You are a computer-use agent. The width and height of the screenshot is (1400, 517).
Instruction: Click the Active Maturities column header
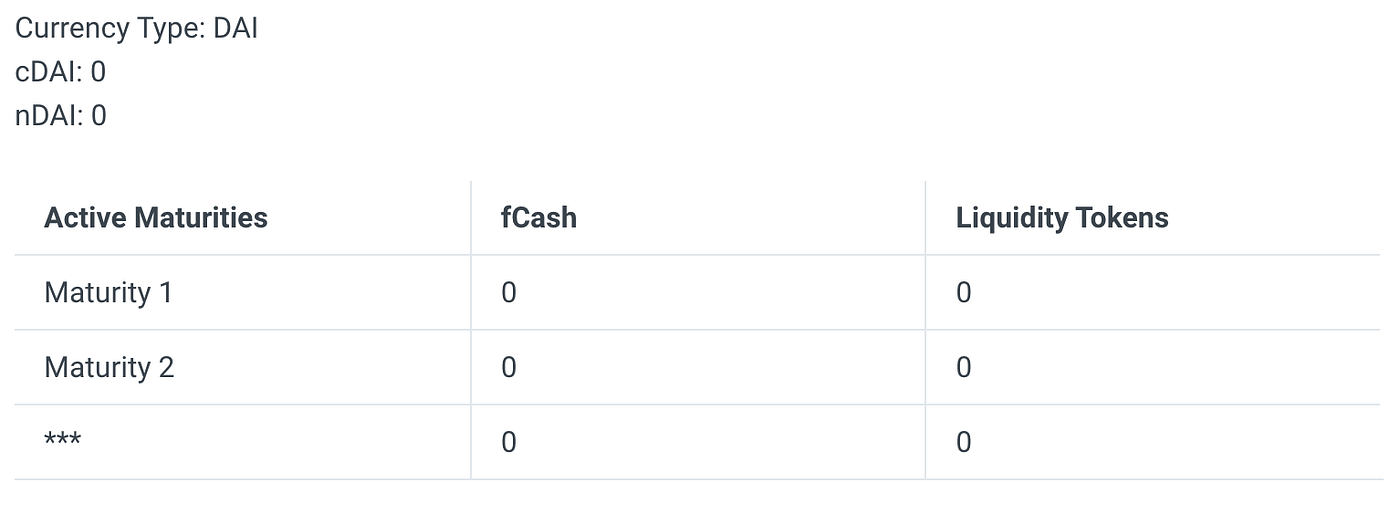pos(156,217)
